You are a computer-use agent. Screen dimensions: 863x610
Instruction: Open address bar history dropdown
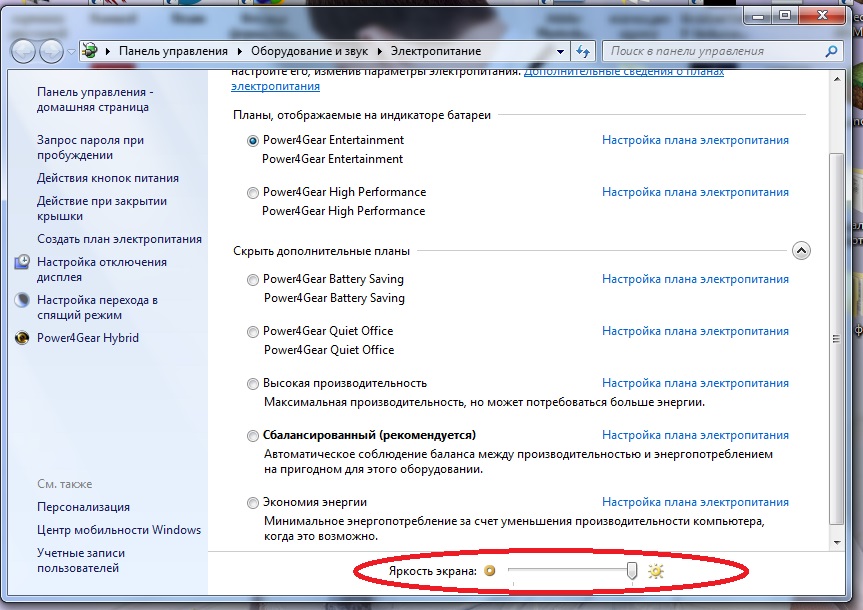pyautogui.click(x=560, y=52)
